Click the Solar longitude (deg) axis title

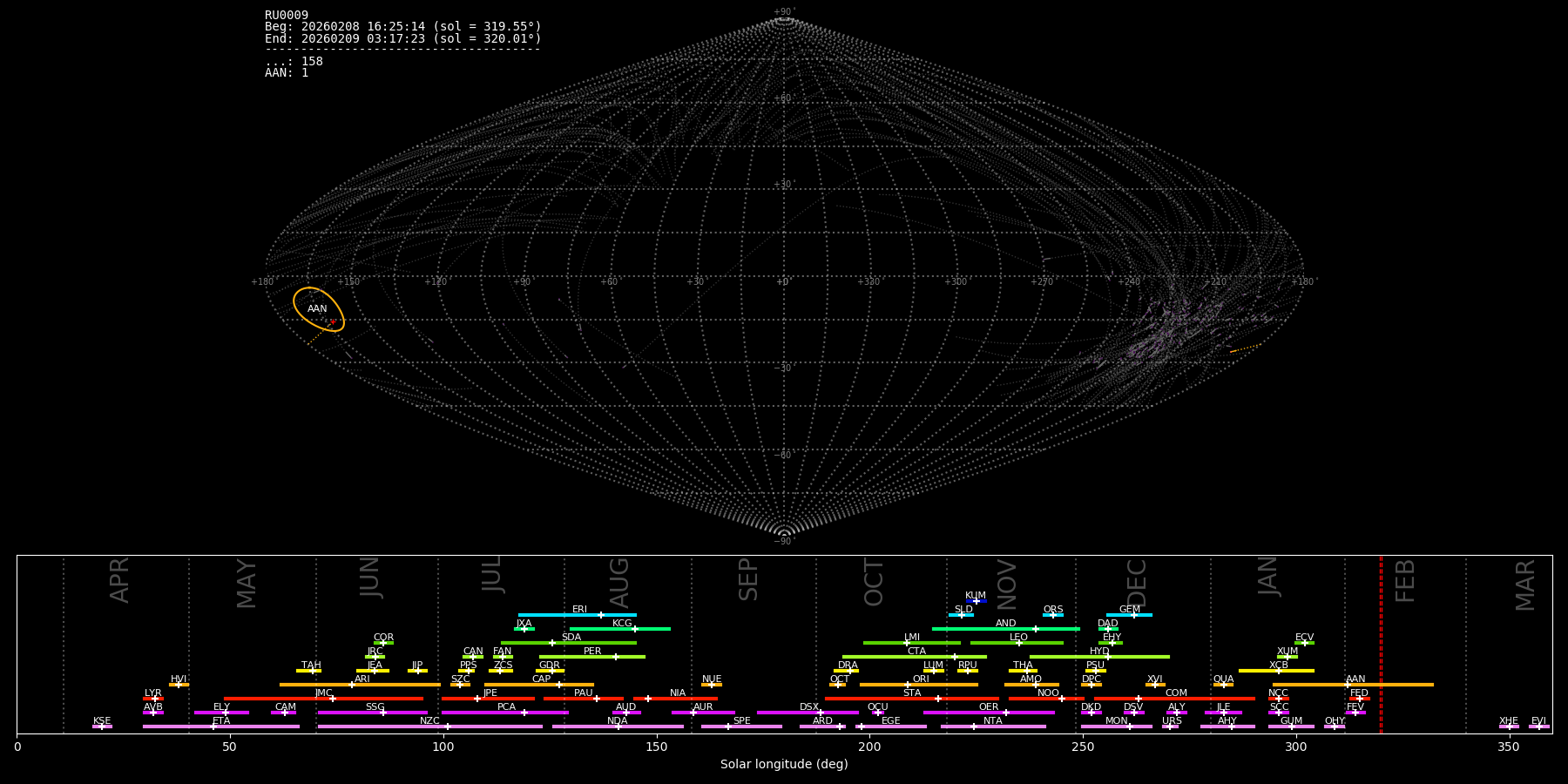click(x=784, y=764)
